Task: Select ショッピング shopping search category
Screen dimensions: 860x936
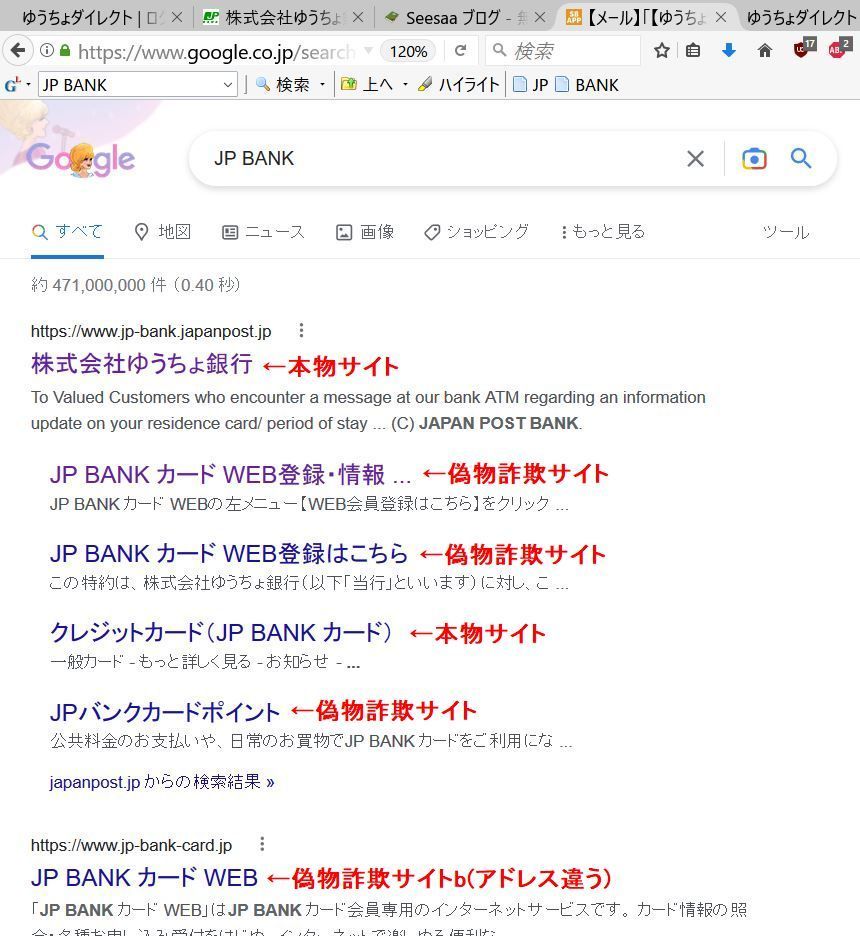Action: [x=476, y=232]
